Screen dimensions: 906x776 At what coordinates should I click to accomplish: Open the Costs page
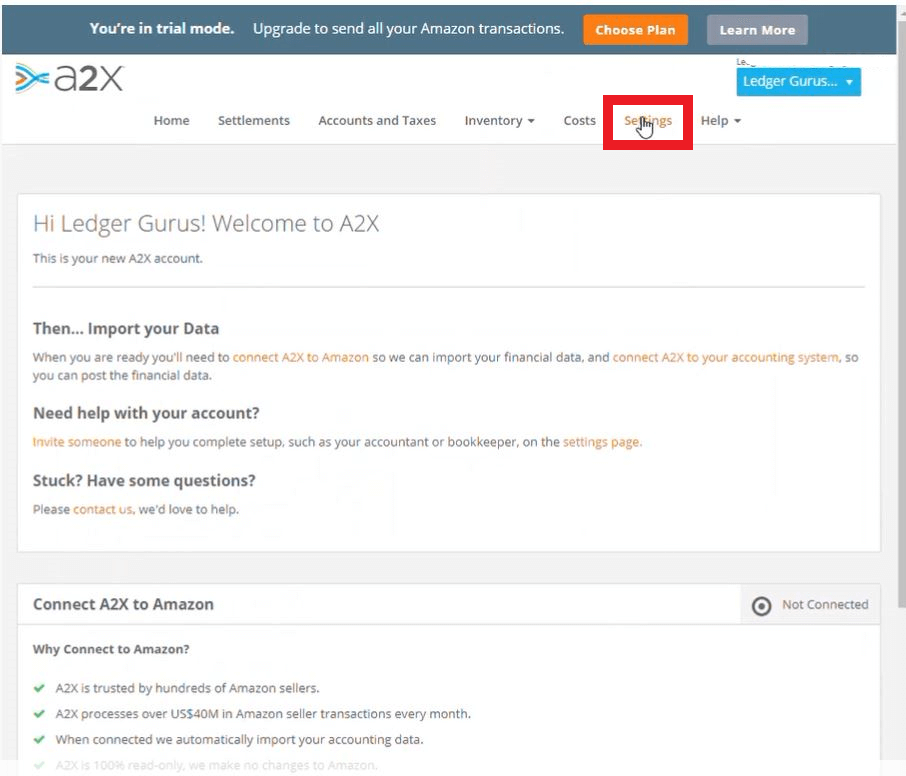click(580, 120)
